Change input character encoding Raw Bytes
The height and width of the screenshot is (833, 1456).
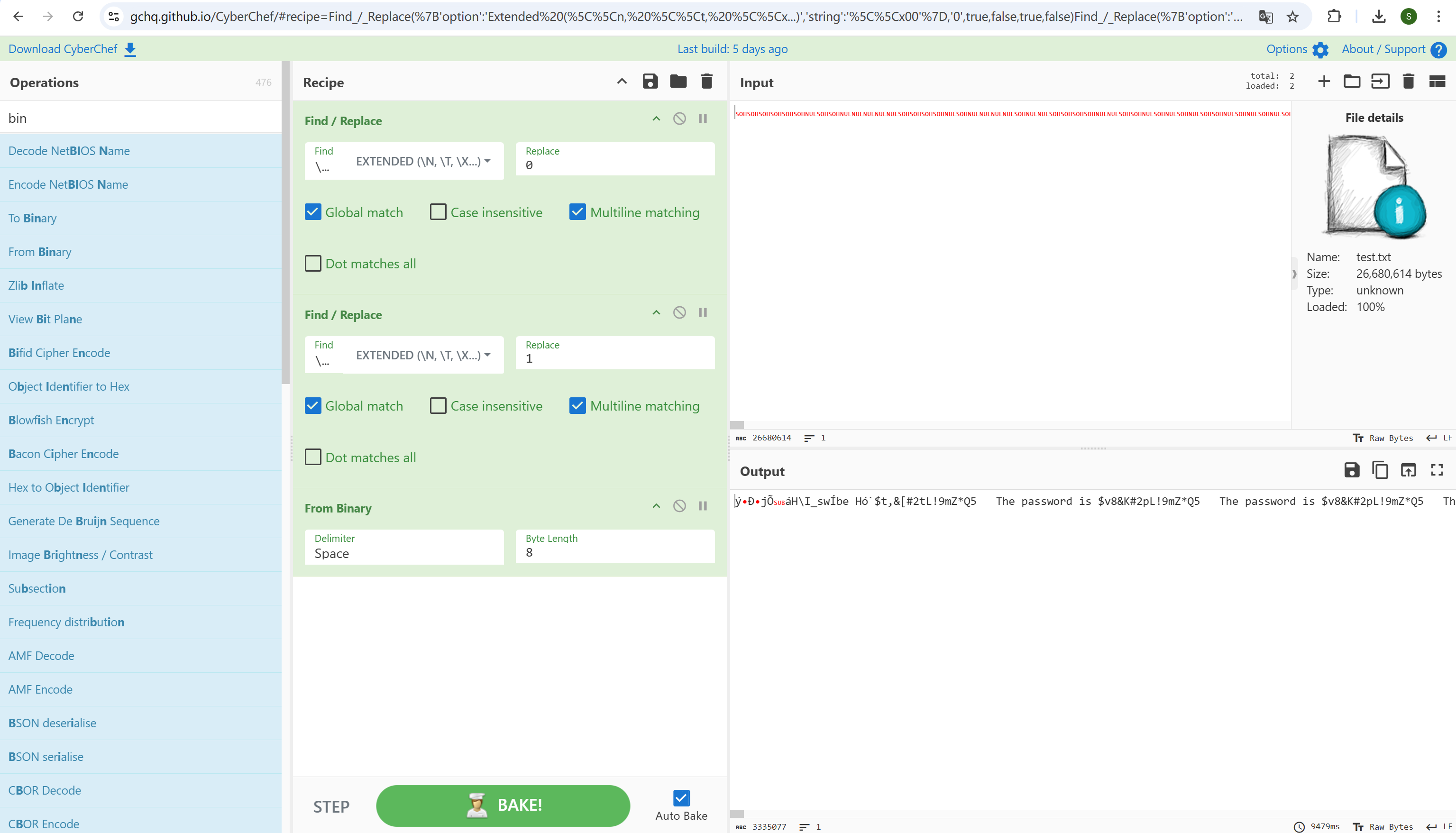pyautogui.click(x=1383, y=438)
